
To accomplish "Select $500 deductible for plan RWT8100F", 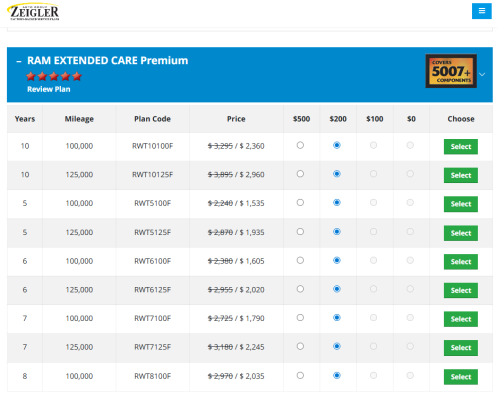I will point(300,375).
